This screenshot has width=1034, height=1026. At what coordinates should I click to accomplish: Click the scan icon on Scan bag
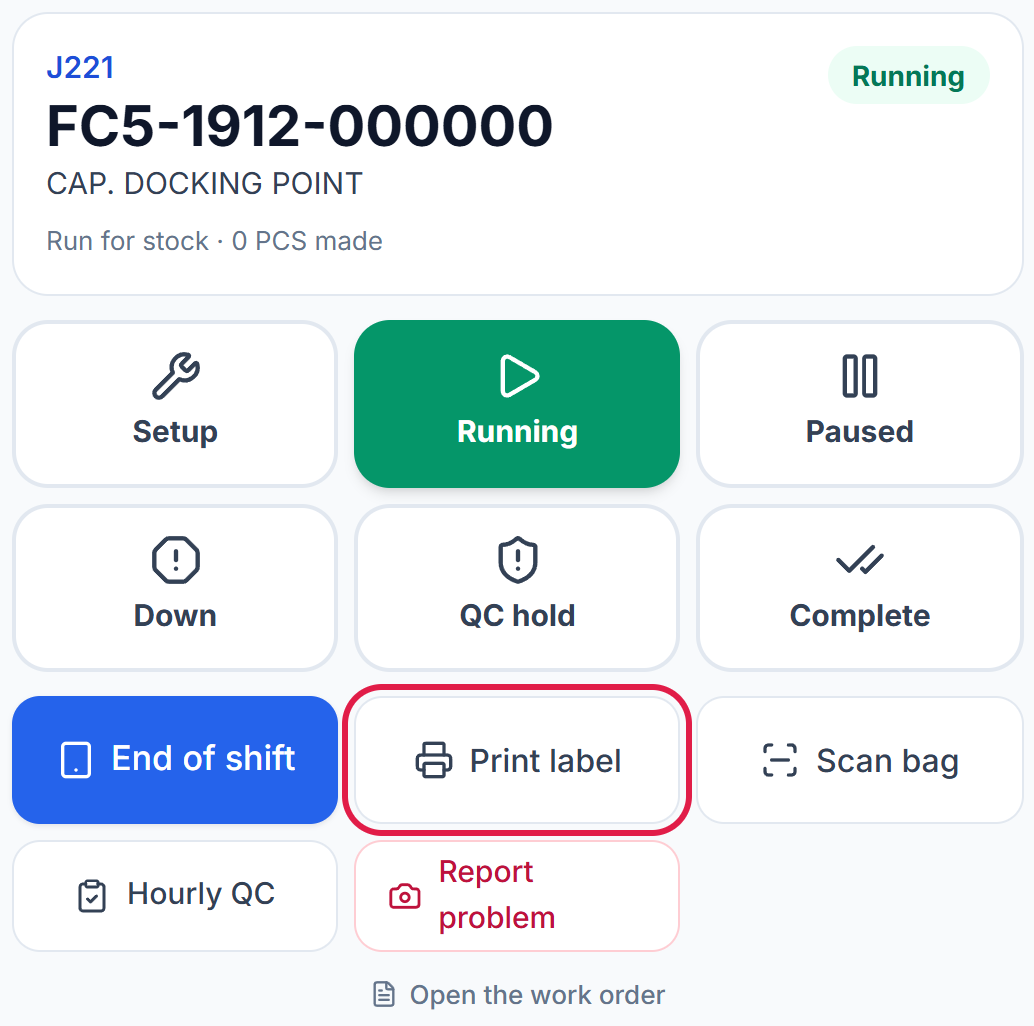point(780,760)
